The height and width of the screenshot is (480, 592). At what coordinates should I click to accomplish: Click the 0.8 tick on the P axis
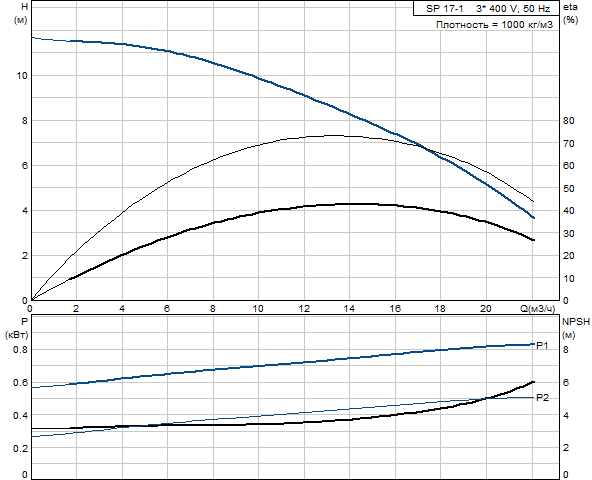[x=20, y=349]
